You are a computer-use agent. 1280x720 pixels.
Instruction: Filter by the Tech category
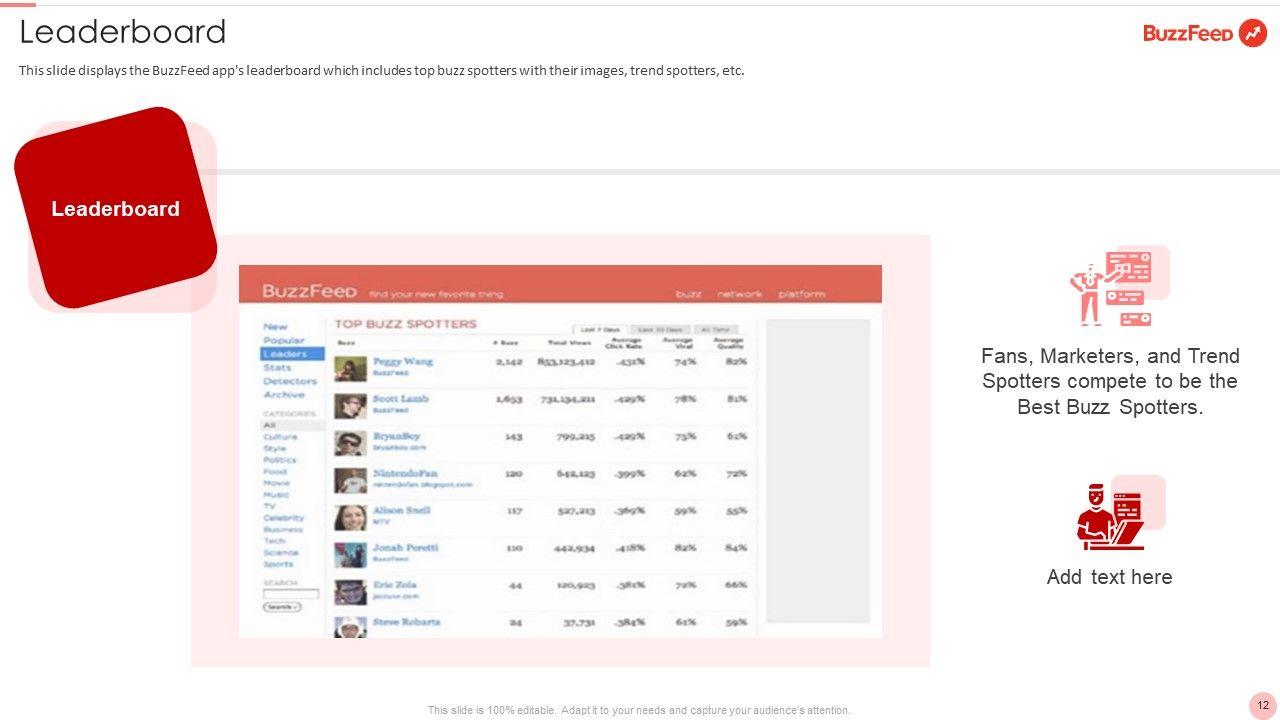[x=274, y=541]
